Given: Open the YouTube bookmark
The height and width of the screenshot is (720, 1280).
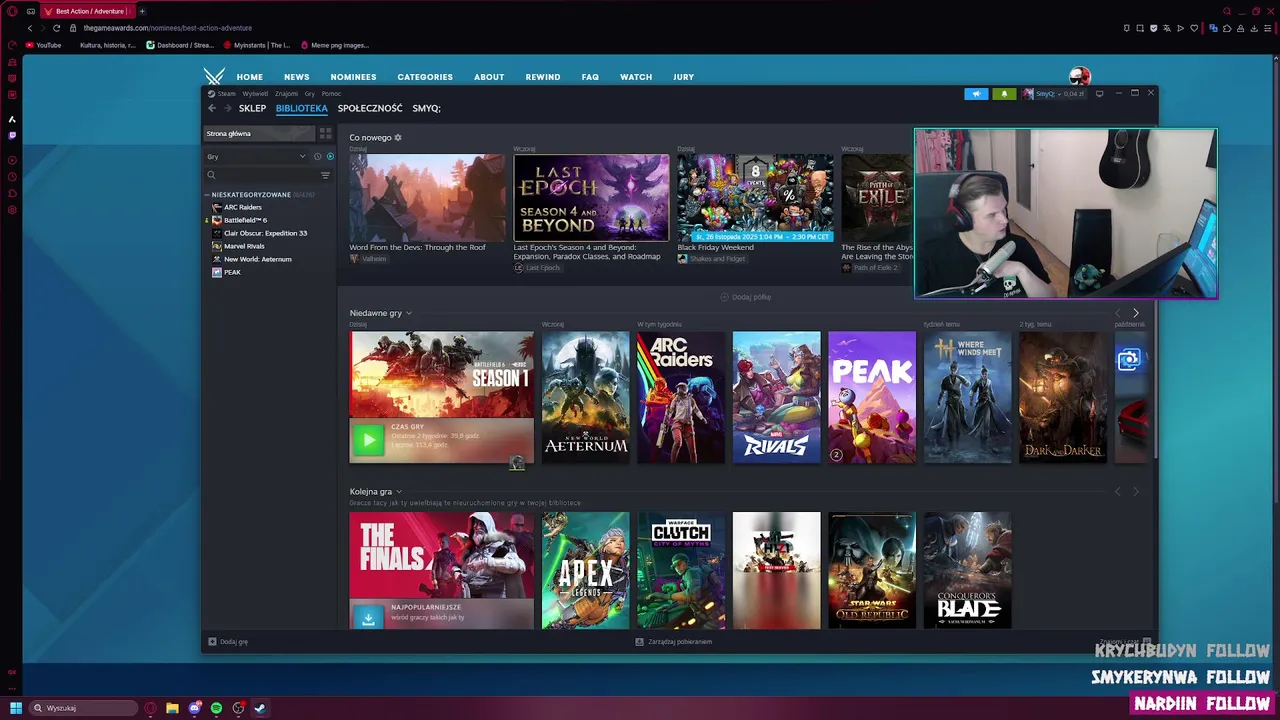Looking at the screenshot, I should 43,45.
